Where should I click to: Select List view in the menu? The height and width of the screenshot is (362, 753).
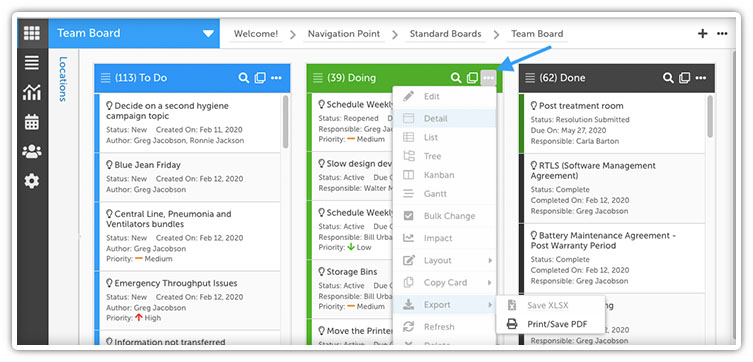click(444, 137)
